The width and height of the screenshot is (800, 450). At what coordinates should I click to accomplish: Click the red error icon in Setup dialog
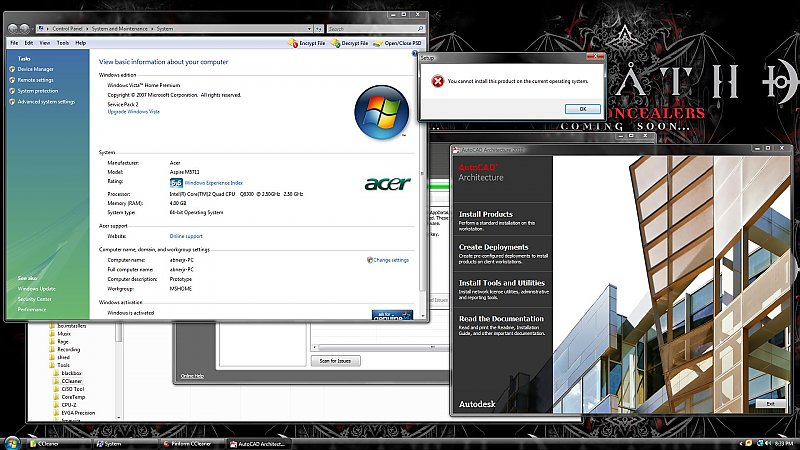[438, 81]
